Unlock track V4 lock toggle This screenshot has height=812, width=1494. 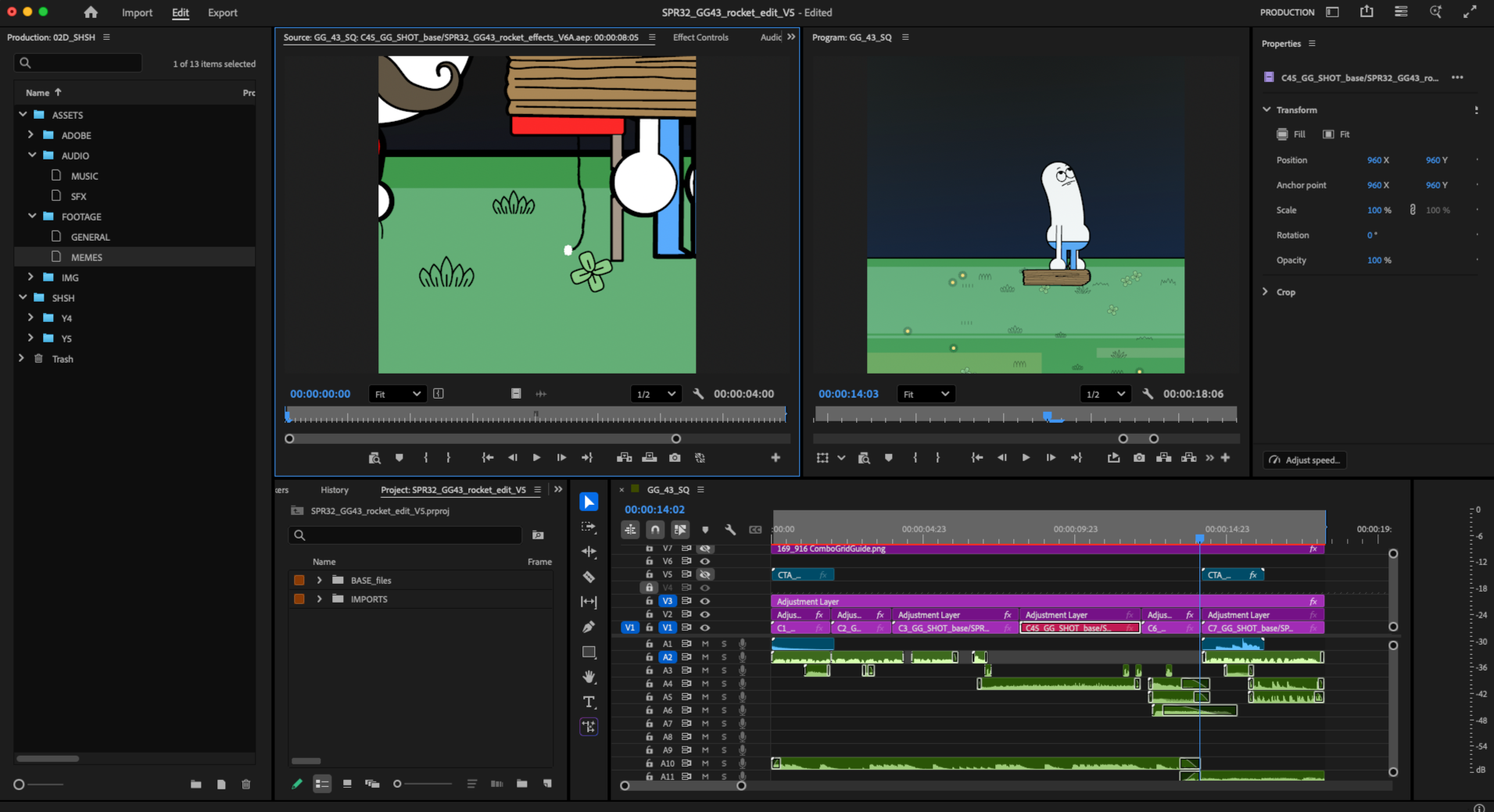click(649, 588)
